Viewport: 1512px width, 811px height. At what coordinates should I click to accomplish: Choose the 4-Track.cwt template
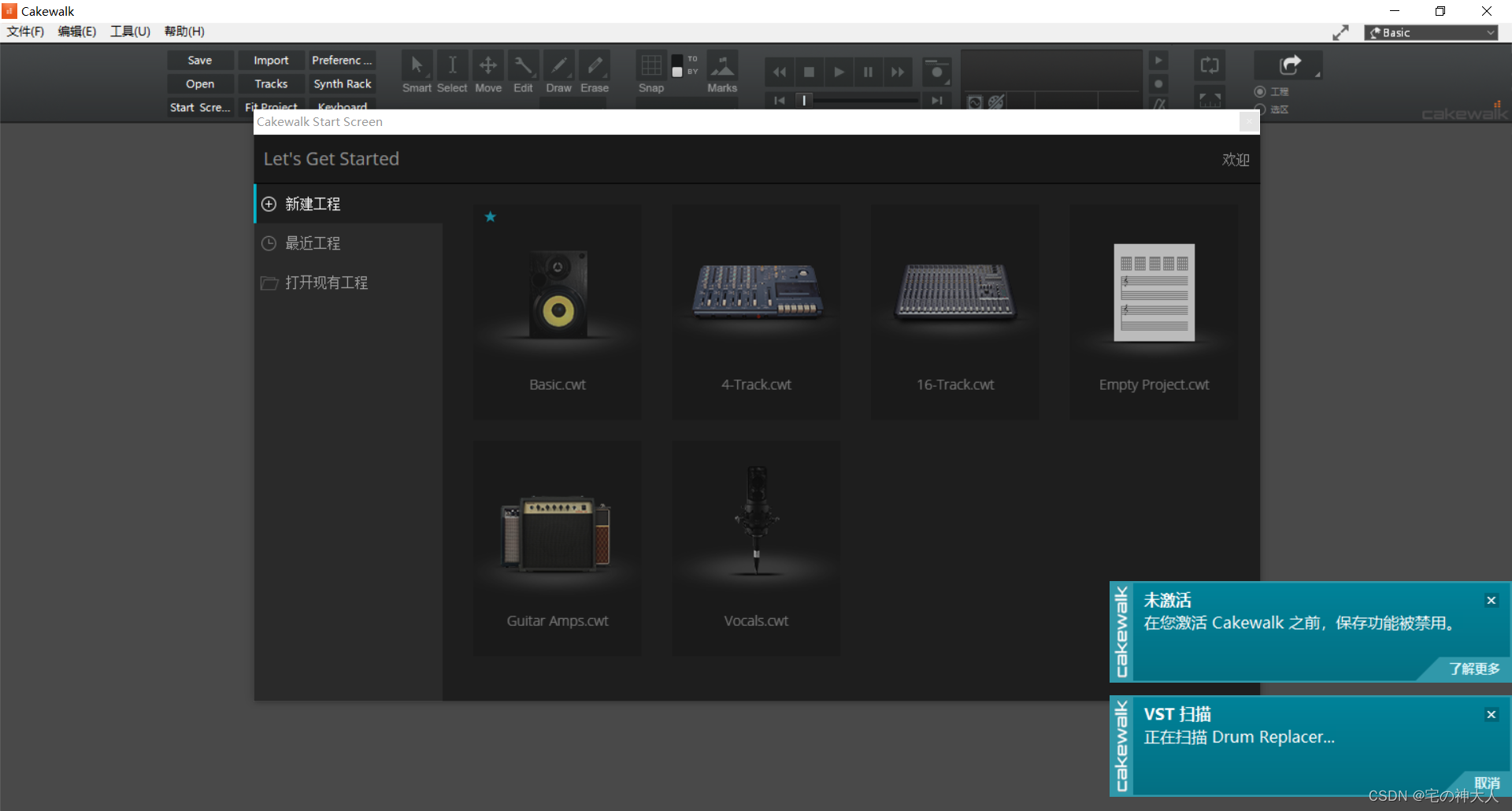[x=756, y=313]
